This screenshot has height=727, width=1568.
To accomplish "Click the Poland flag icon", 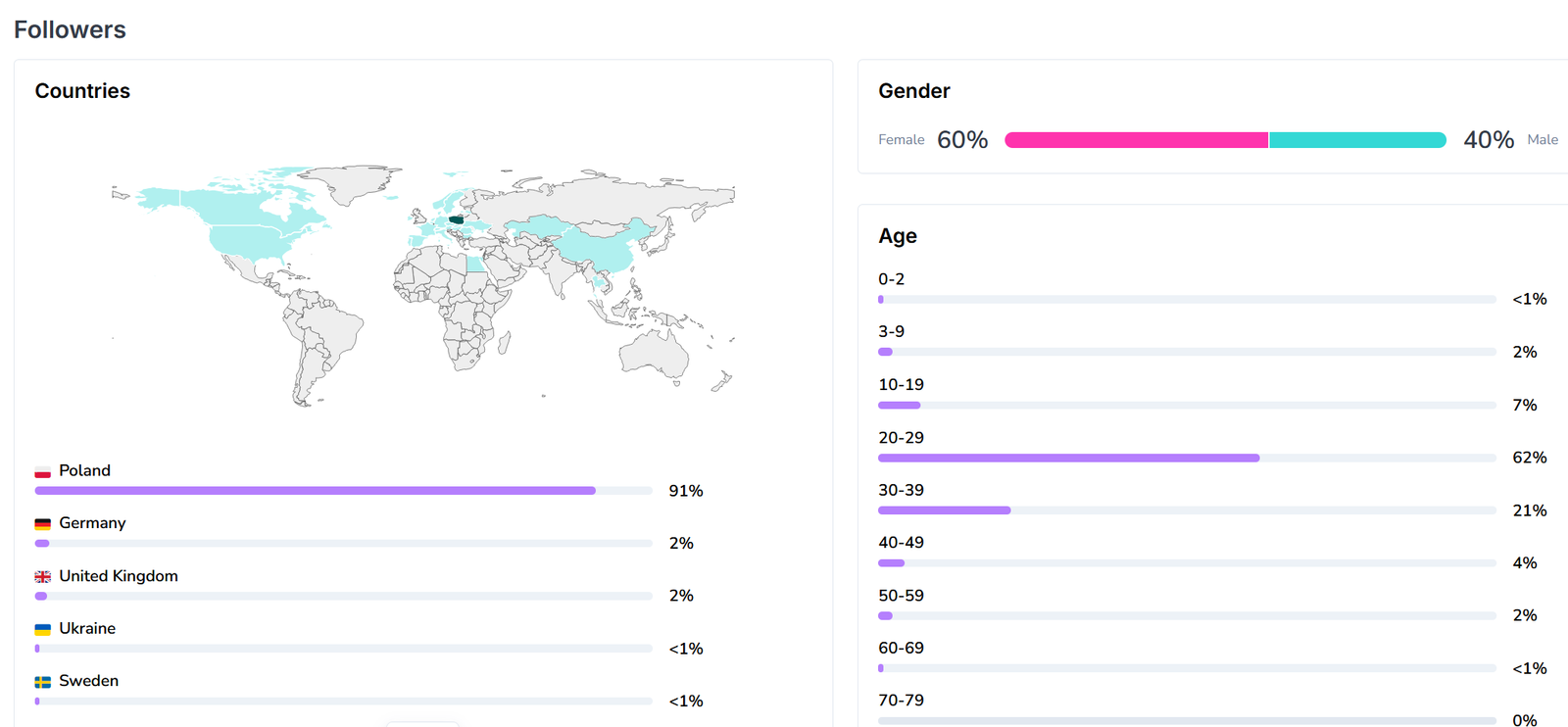I will click(x=42, y=472).
